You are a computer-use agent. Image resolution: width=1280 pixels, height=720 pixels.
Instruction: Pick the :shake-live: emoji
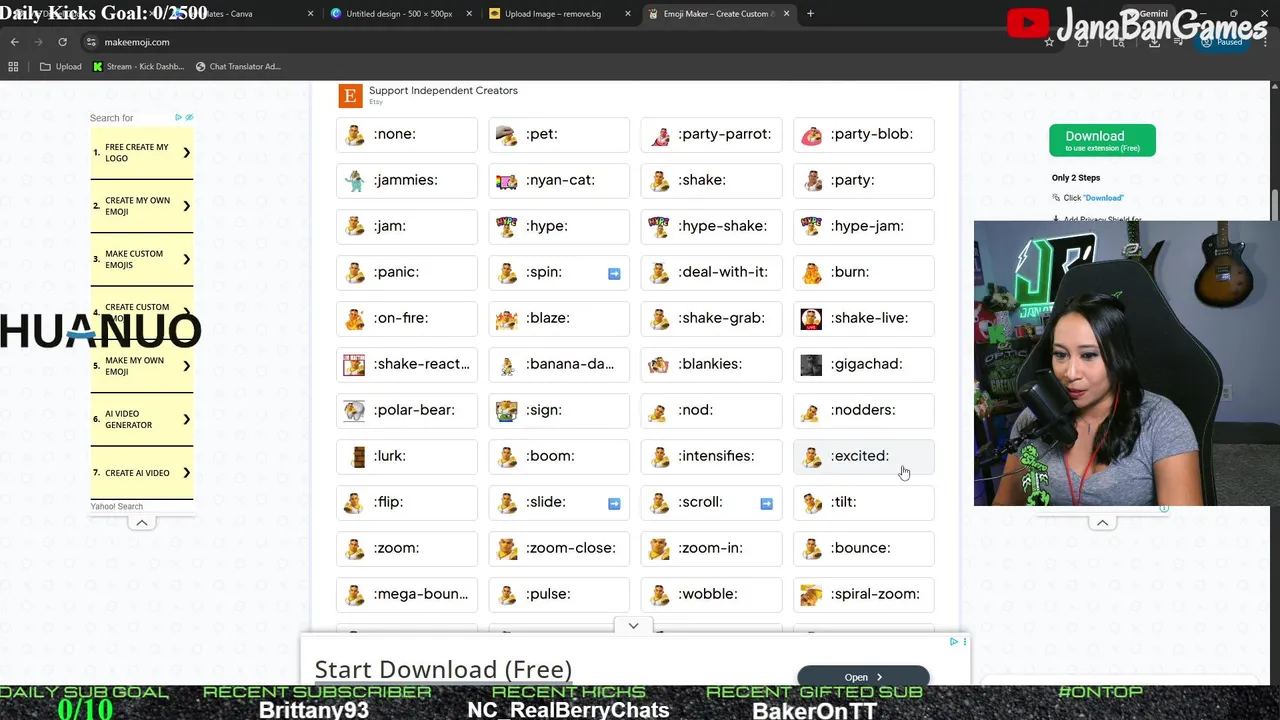tap(864, 318)
